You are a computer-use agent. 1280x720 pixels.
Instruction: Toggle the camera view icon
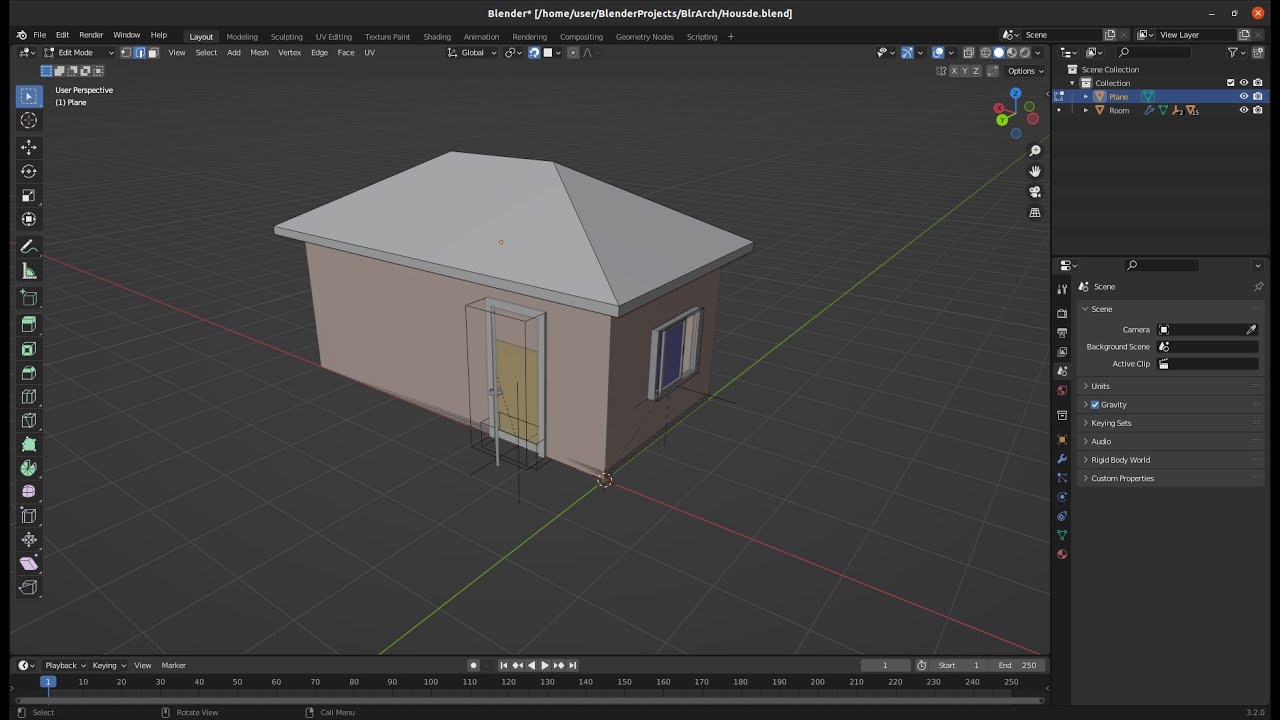point(1035,192)
